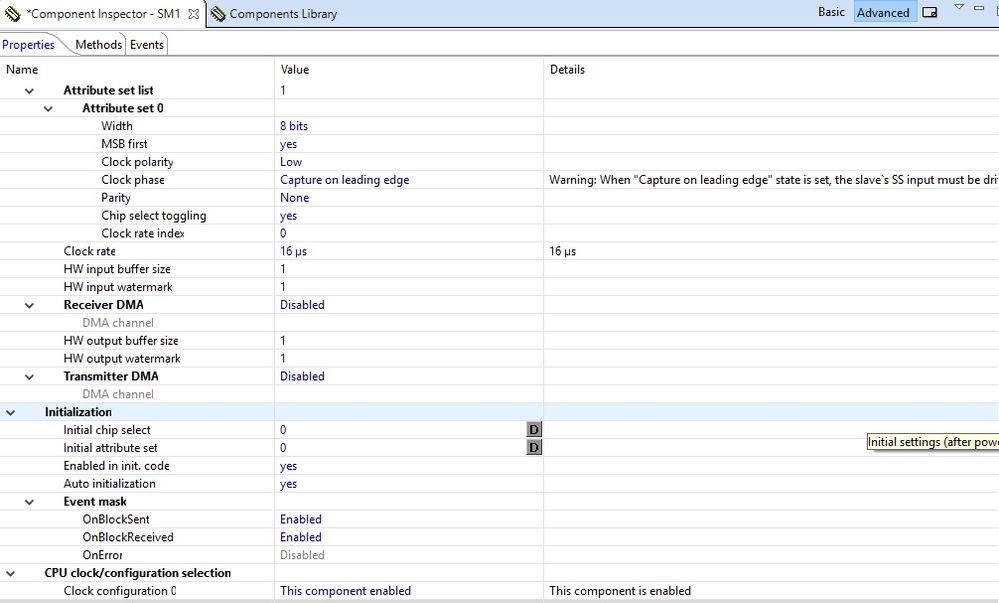This screenshot has height=603, width=999.
Task: Collapse the Event mask group
Action: click(x=29, y=502)
